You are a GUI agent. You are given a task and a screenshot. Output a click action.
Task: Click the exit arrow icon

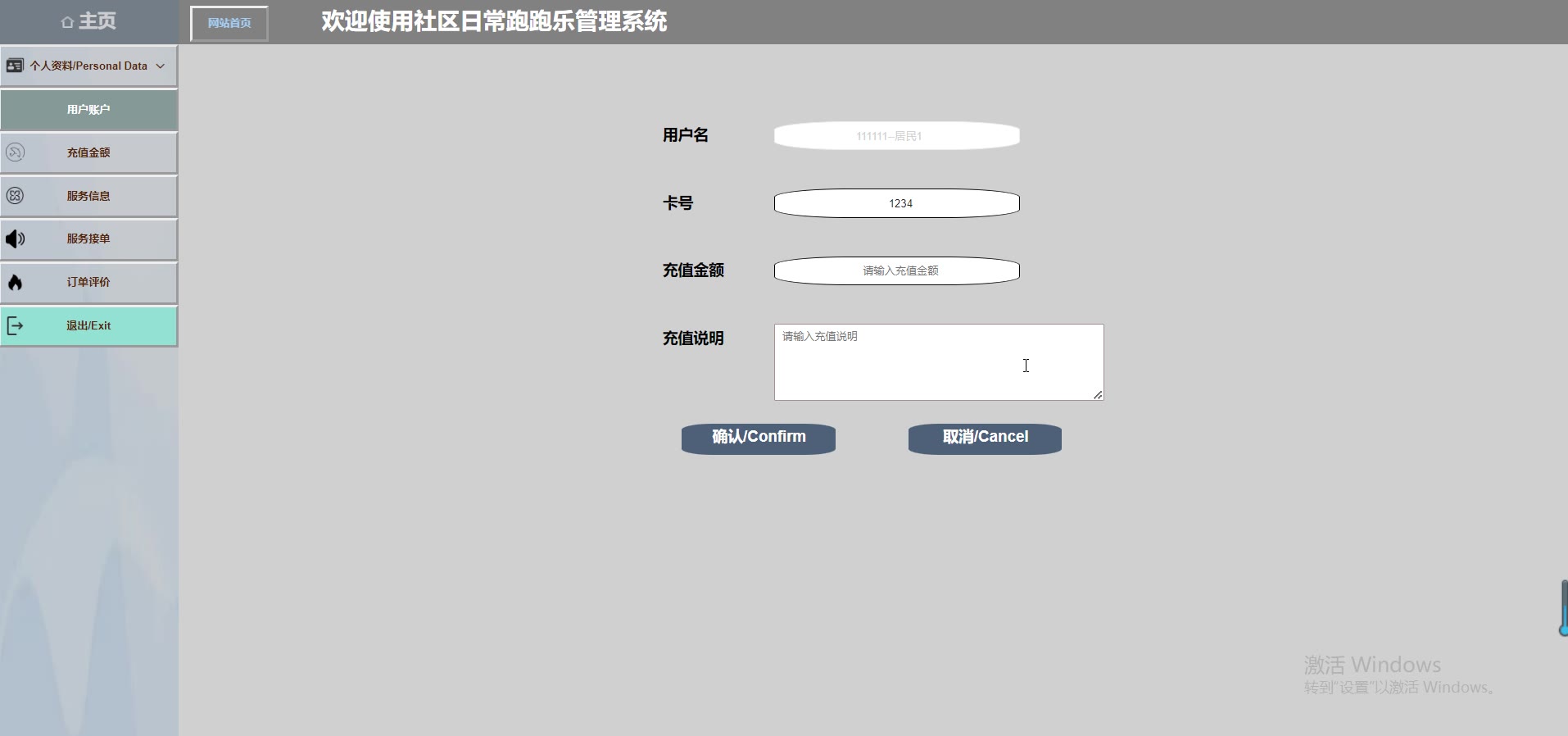[15, 325]
